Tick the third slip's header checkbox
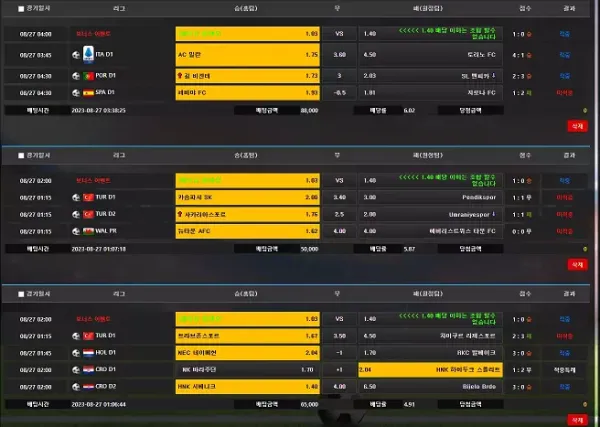 point(21,294)
